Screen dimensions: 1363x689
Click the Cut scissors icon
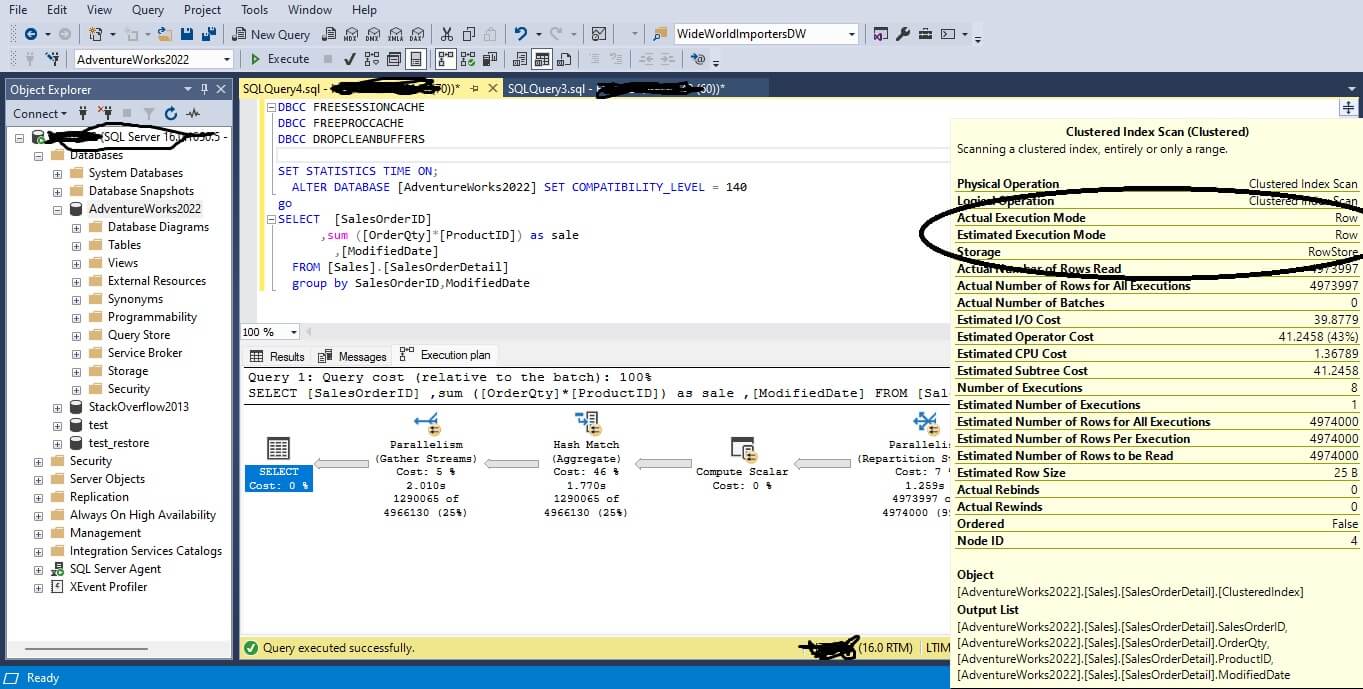pos(446,34)
